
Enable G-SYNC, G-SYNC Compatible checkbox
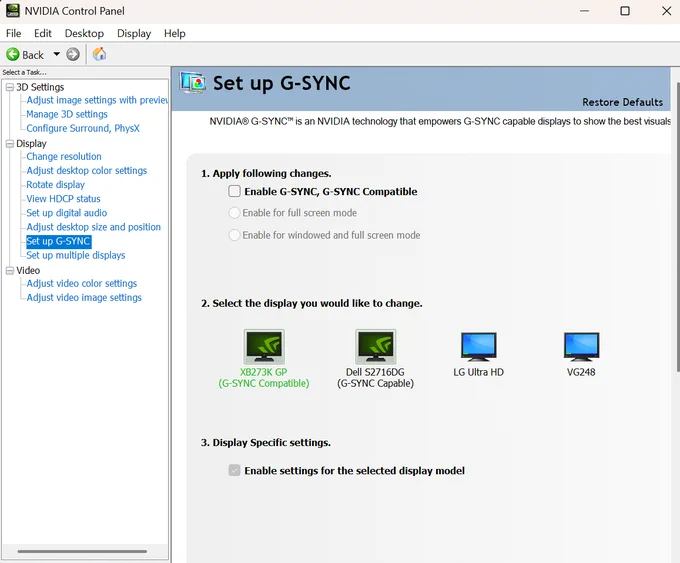[234, 191]
